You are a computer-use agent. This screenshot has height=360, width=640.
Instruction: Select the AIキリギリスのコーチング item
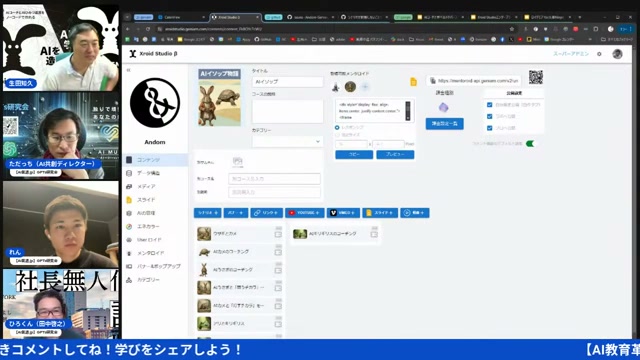click(335, 234)
